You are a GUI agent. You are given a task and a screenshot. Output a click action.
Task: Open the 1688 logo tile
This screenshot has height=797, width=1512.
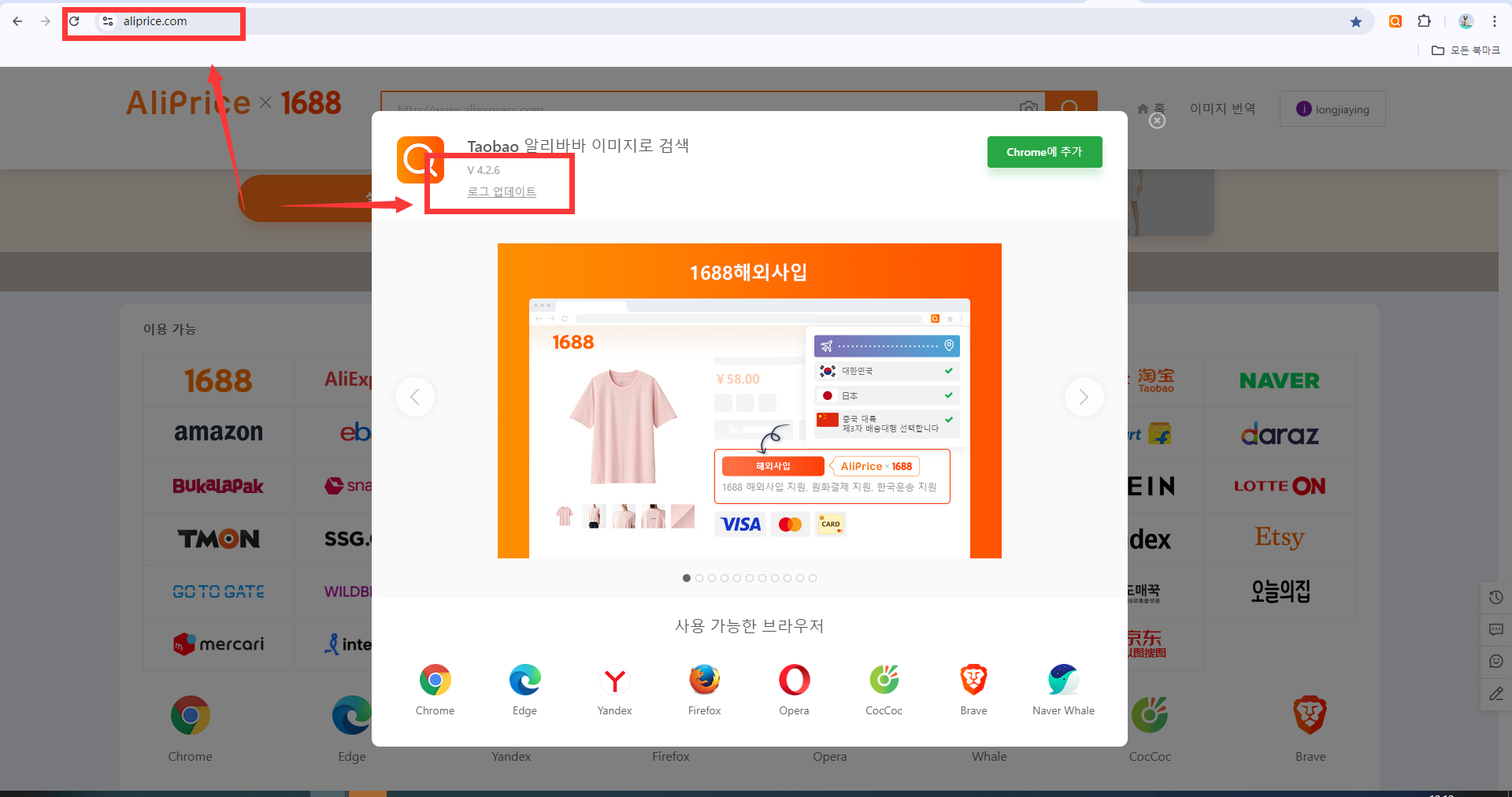point(218,380)
